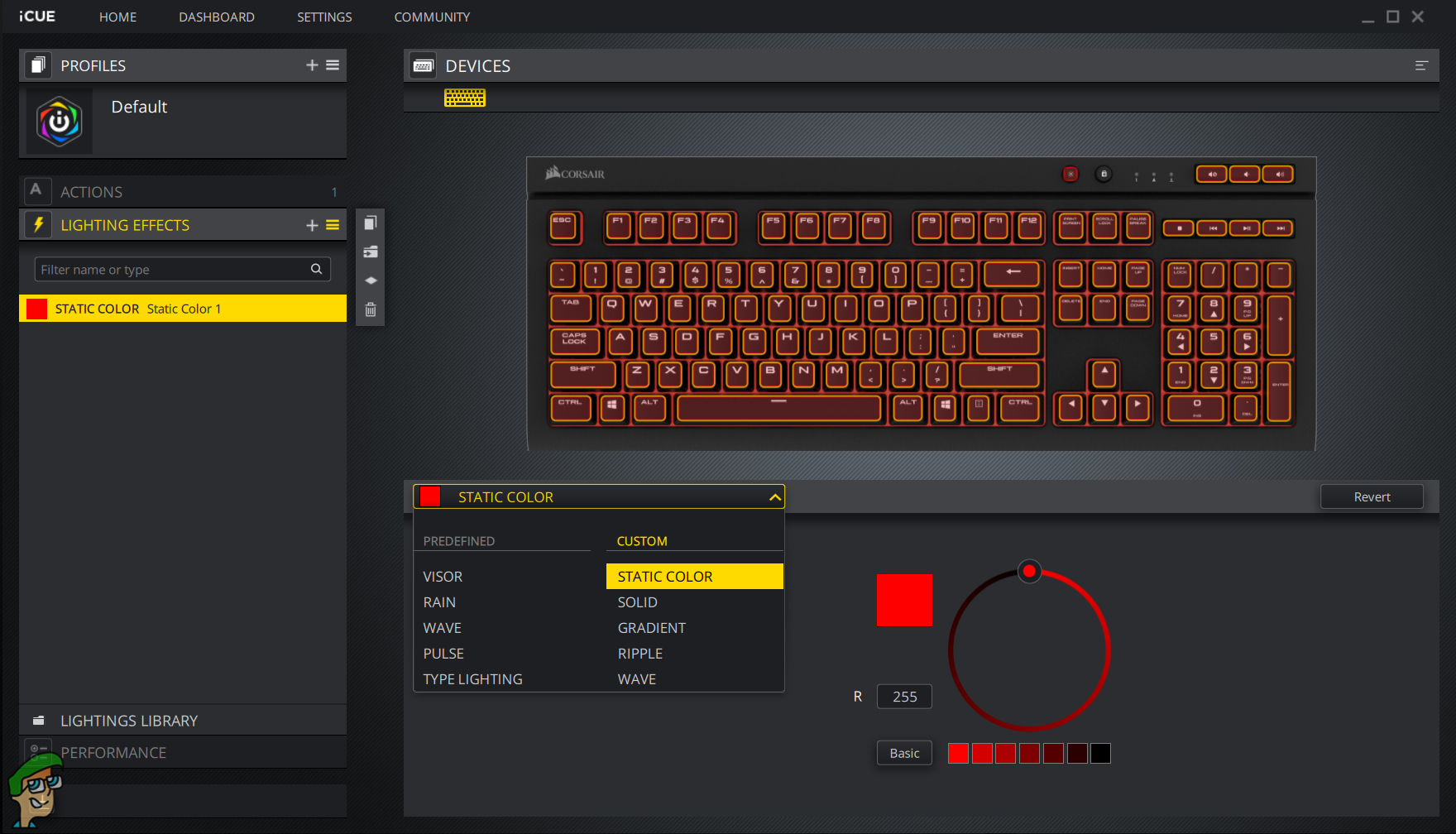1456x834 pixels.
Task: Click the stop media key
Action: coord(1179,228)
